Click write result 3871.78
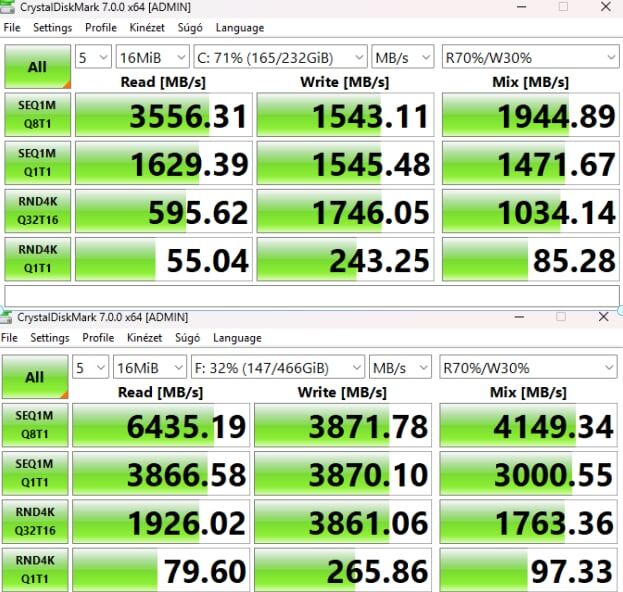The width and height of the screenshot is (623, 592). pos(343,425)
